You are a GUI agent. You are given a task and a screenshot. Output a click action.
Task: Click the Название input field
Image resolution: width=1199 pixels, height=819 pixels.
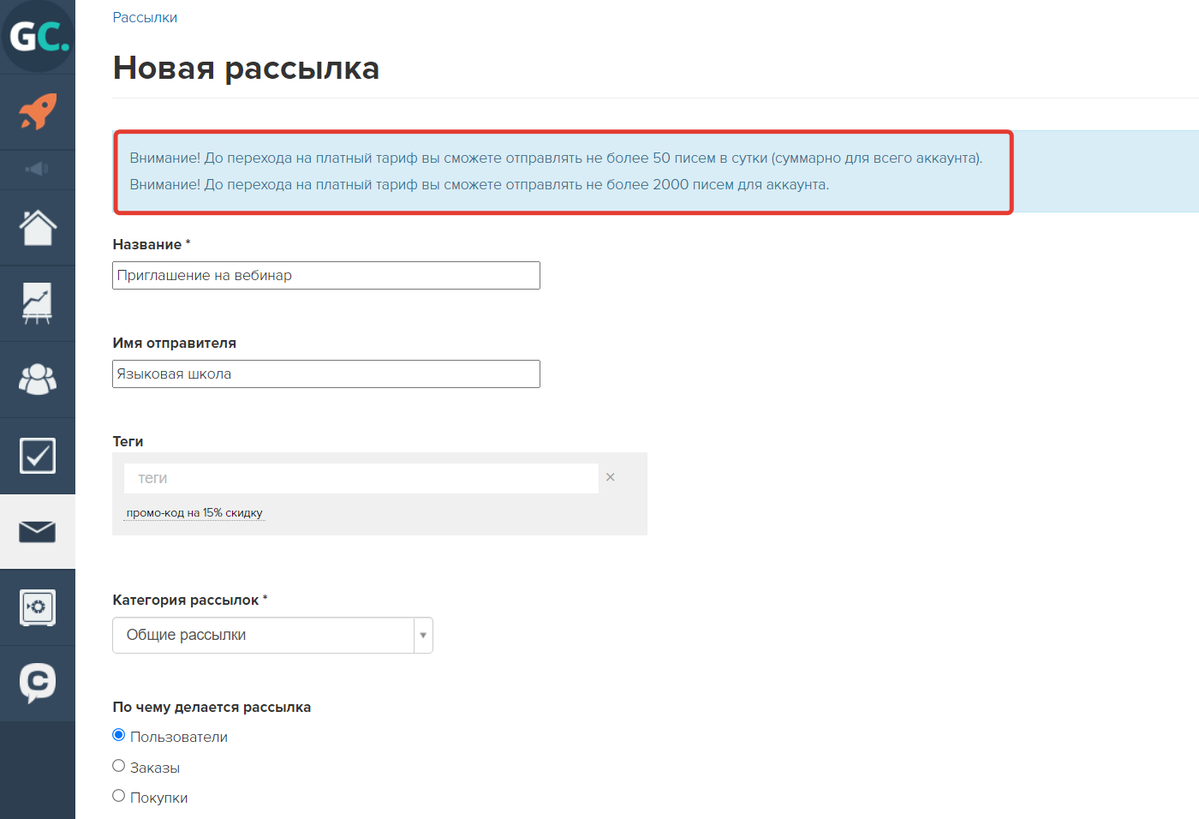(326, 275)
